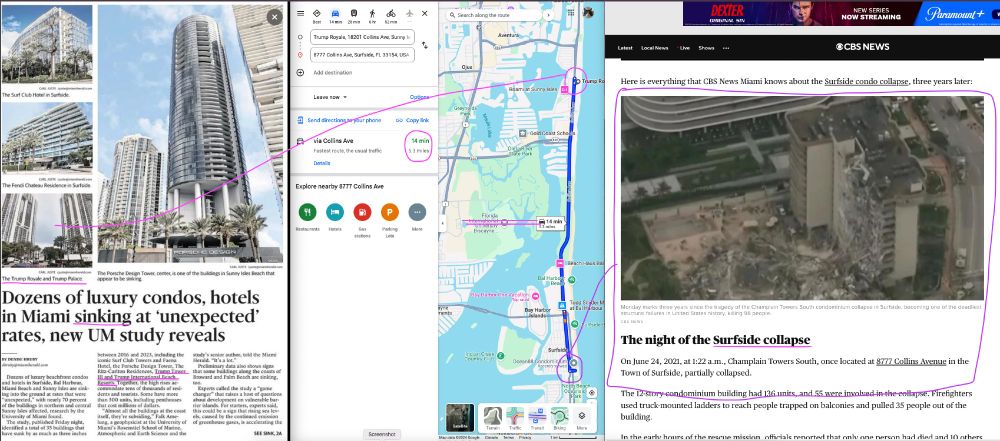Click Send directions to your phone
This screenshot has width=1000, height=441.
tap(339, 120)
